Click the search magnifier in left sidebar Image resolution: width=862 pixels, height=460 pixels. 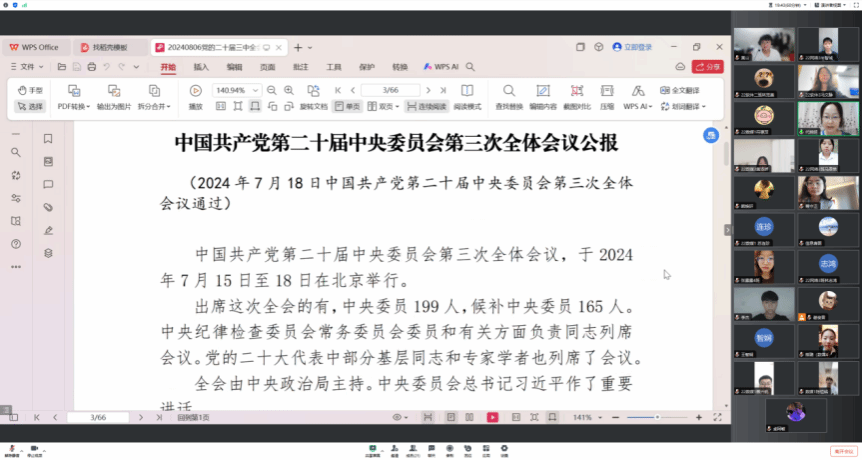tap(15, 152)
